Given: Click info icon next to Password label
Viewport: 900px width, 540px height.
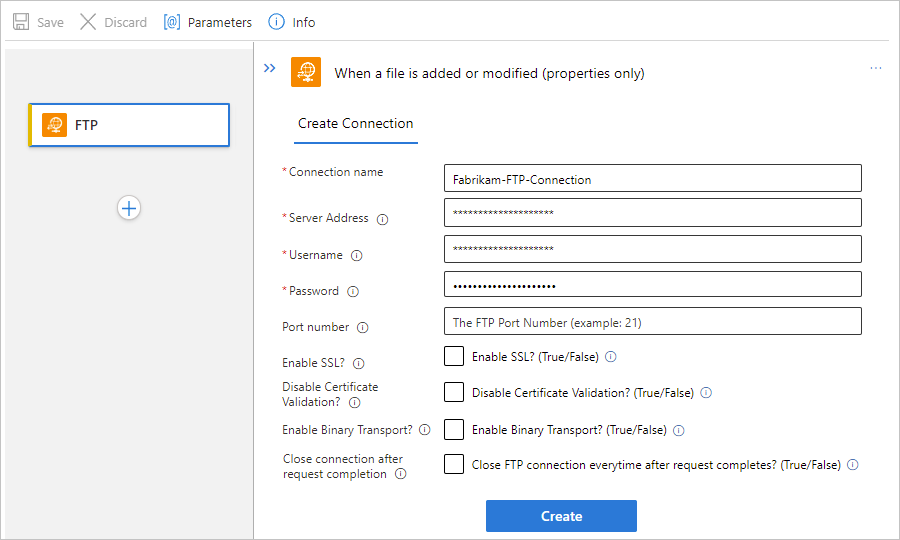Looking at the screenshot, I should pos(352,292).
